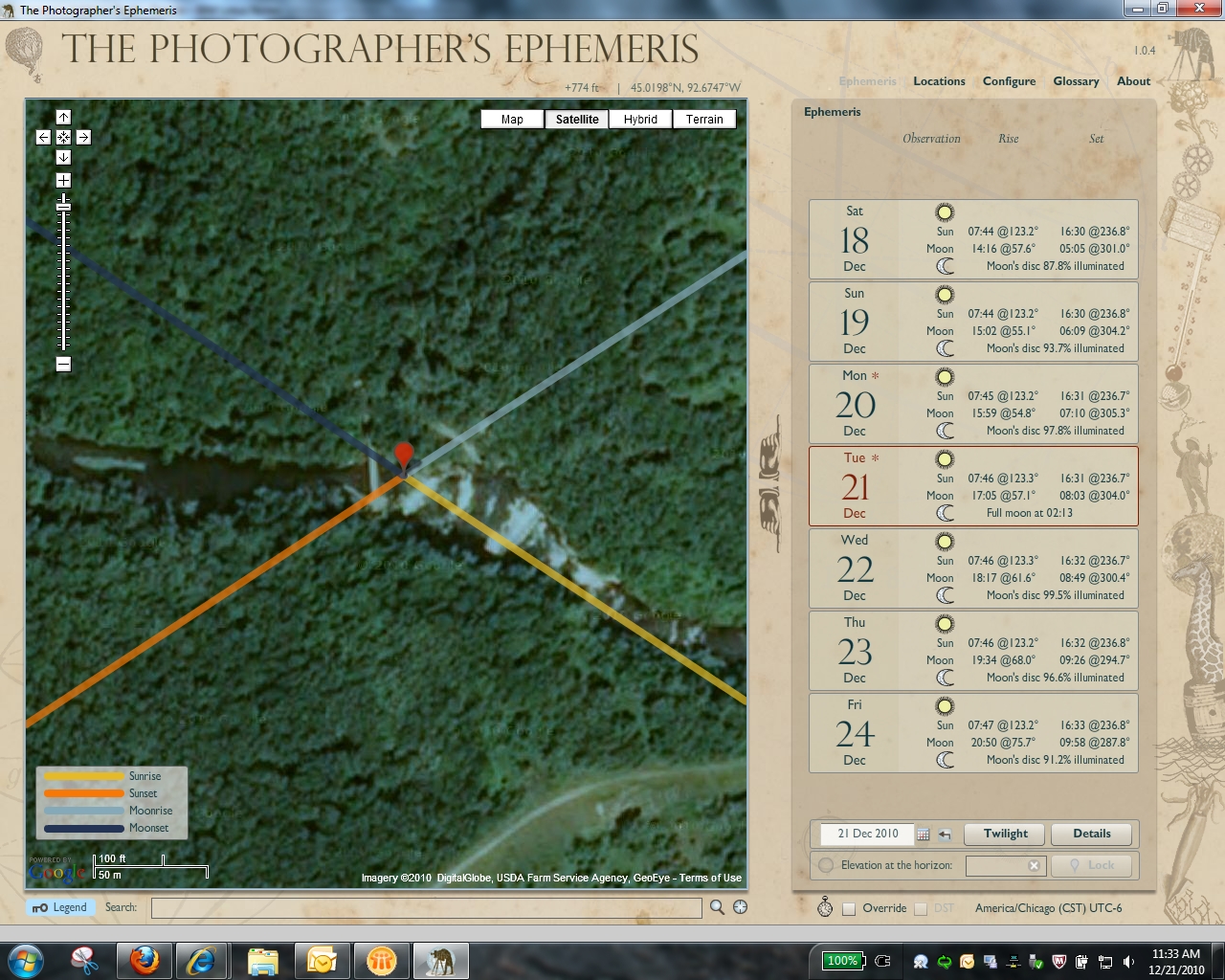Pan the map down with the arrow

pyautogui.click(x=63, y=157)
